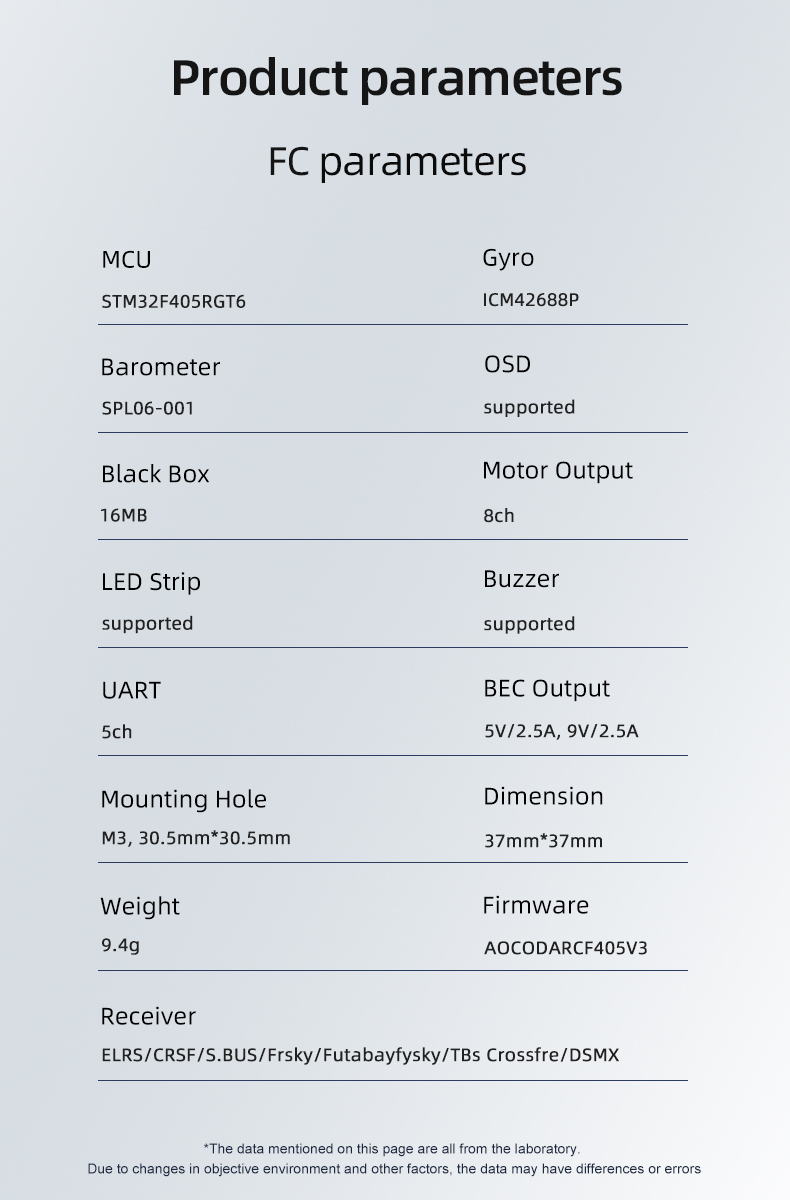The height and width of the screenshot is (1200, 790).
Task: Select the Dimension value 37mm*37mm
Action: coord(543,840)
